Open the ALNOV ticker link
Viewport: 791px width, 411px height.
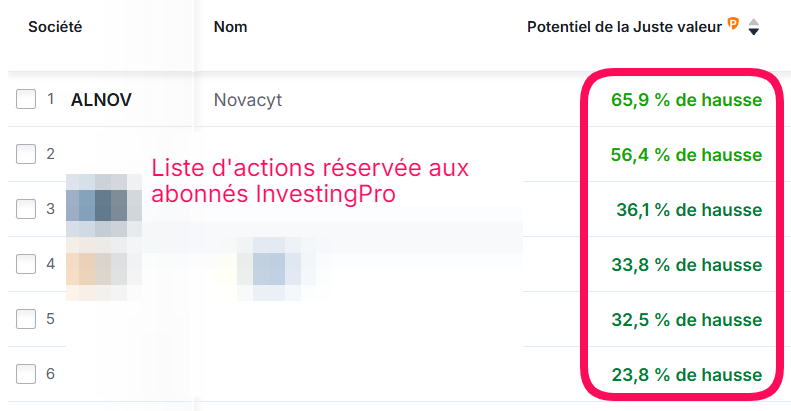tap(101, 99)
